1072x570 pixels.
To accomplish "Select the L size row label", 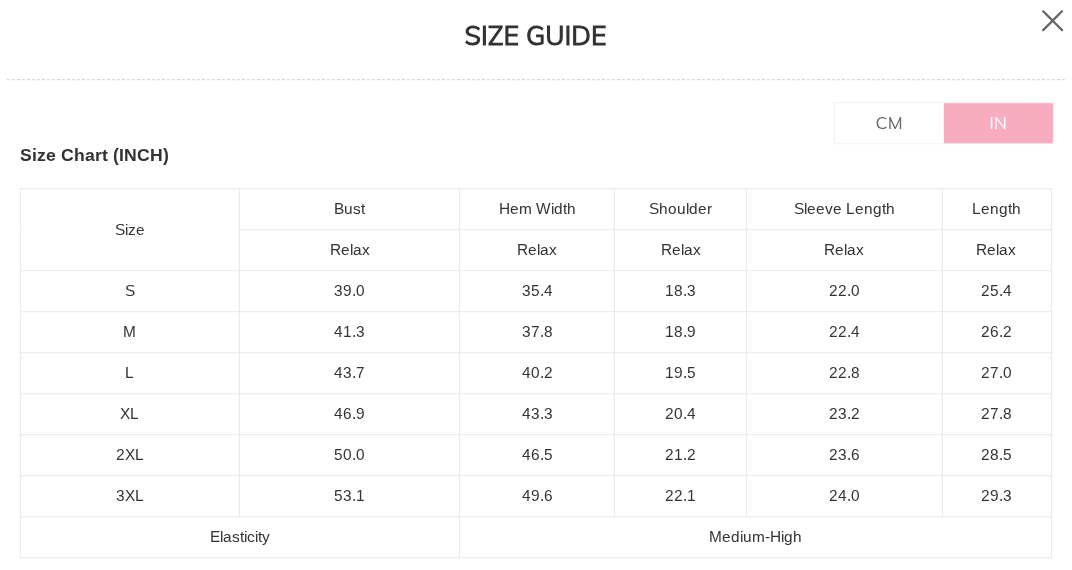I will pos(130,373).
